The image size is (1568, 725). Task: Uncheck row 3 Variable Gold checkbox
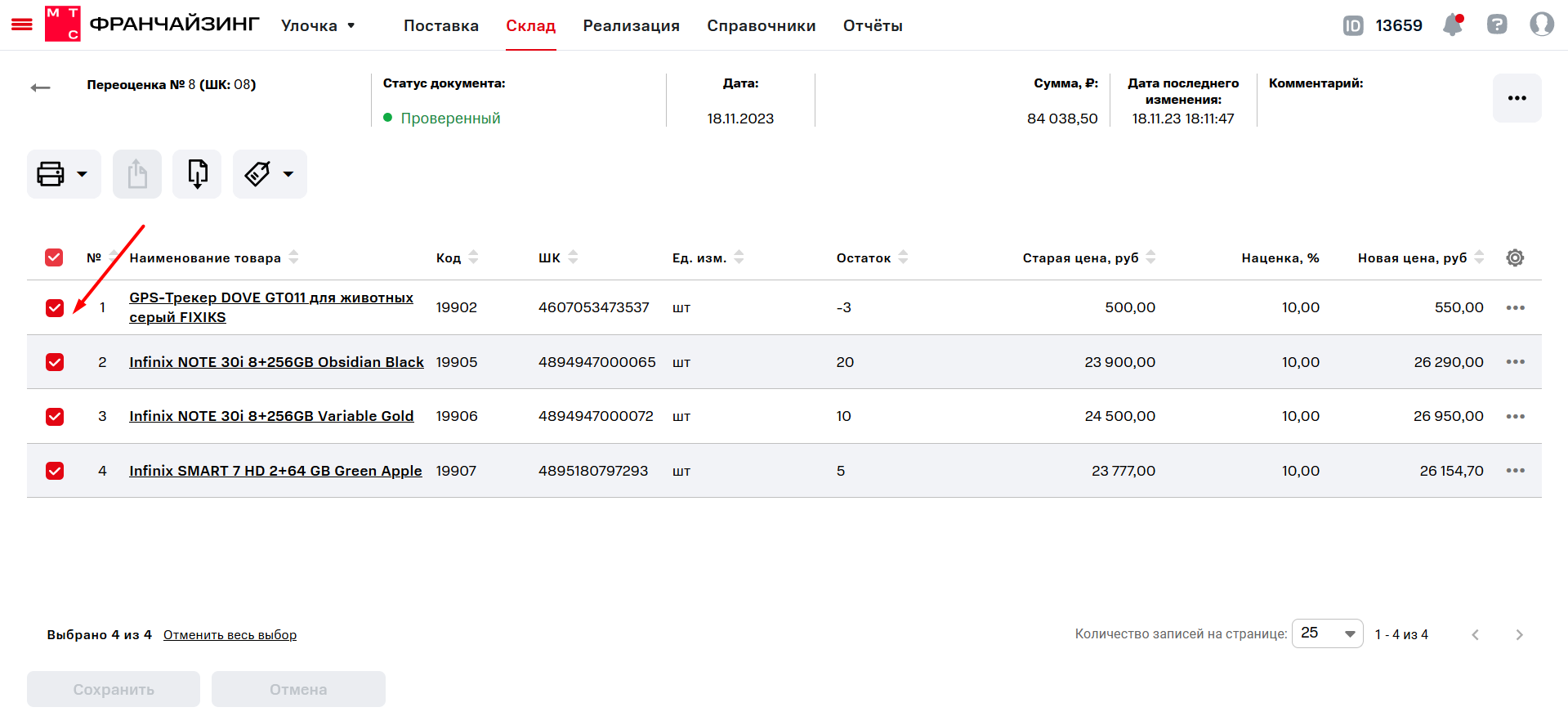pyautogui.click(x=55, y=417)
